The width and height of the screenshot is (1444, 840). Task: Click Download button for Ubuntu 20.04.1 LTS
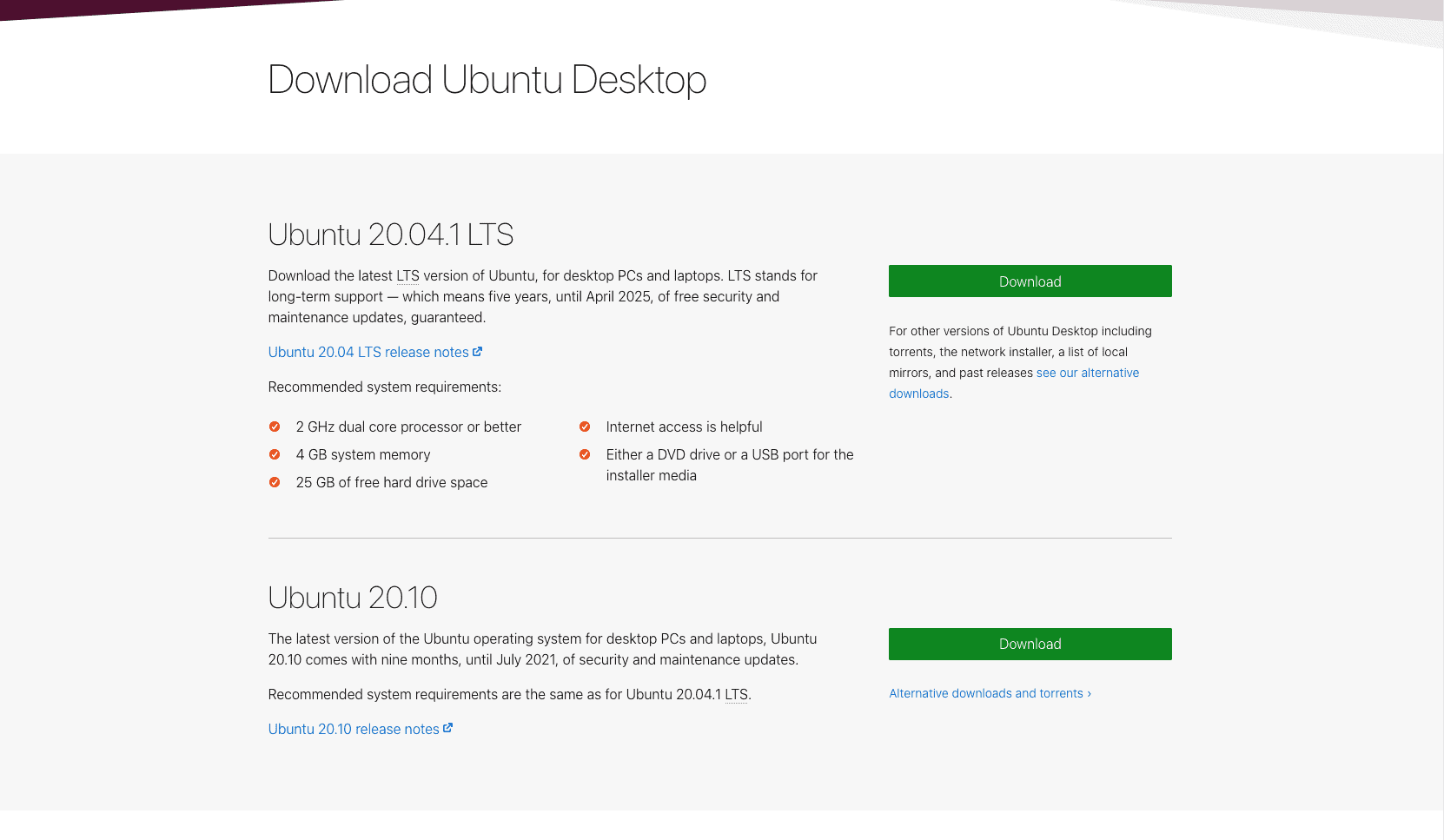tap(1030, 281)
